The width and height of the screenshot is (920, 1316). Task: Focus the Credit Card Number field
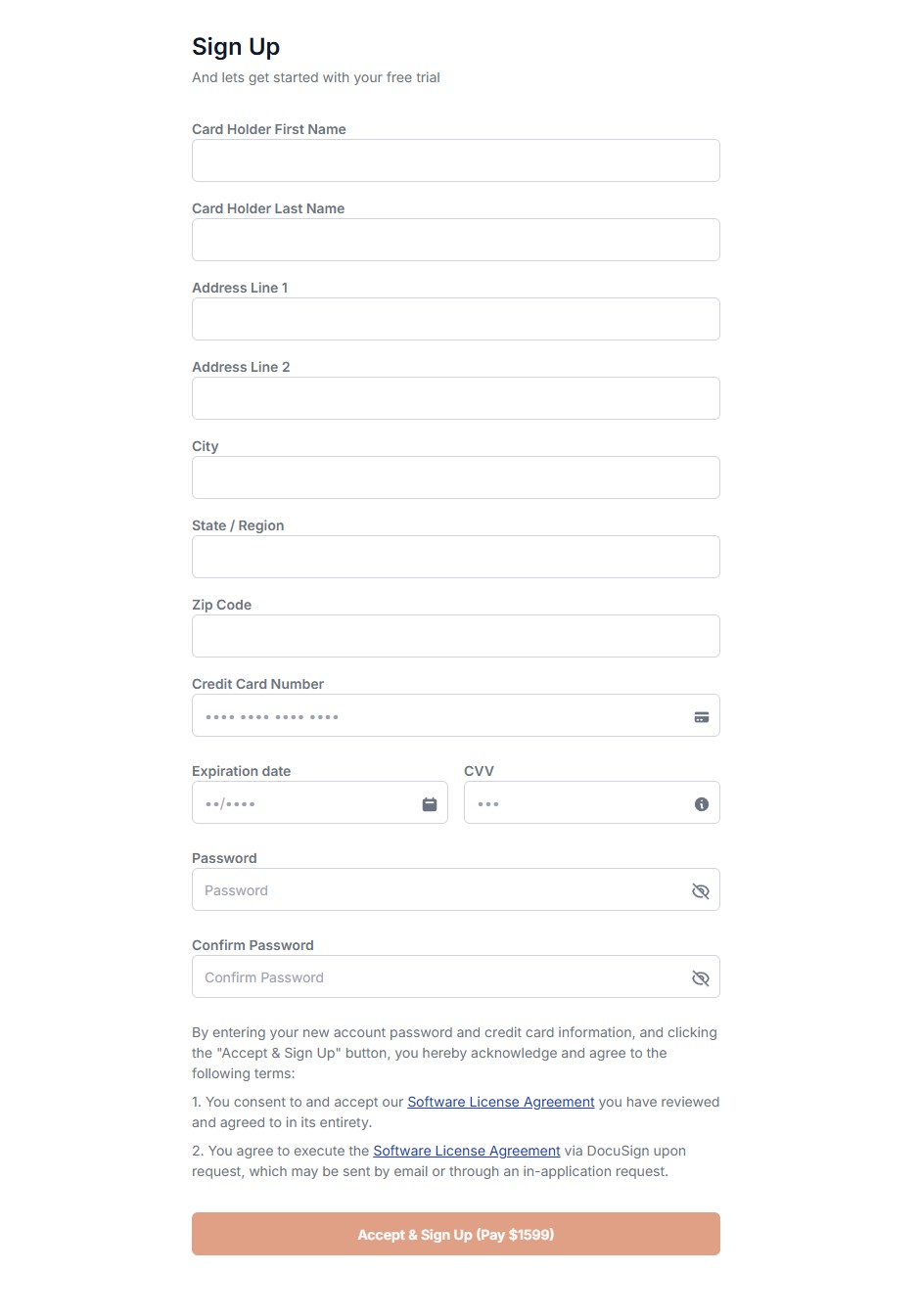(x=456, y=715)
